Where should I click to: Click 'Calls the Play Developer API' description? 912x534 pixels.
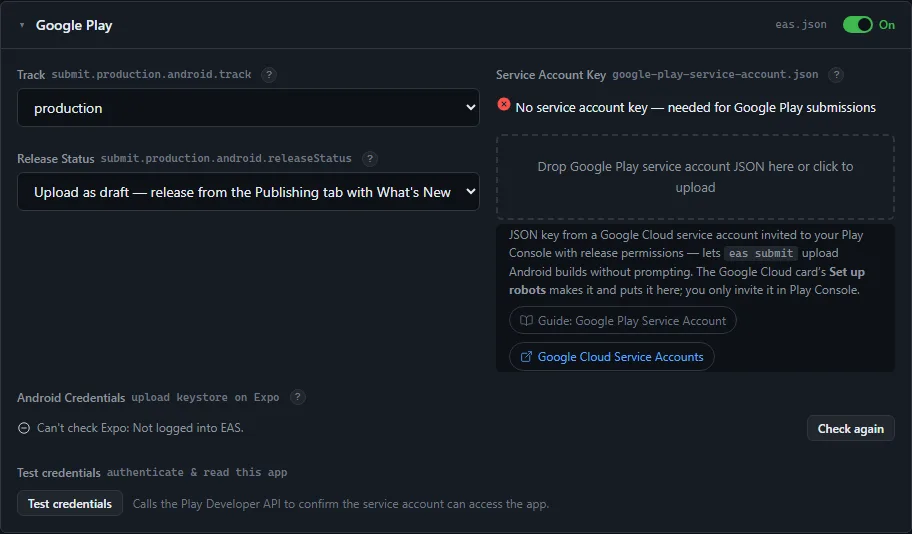(340, 504)
